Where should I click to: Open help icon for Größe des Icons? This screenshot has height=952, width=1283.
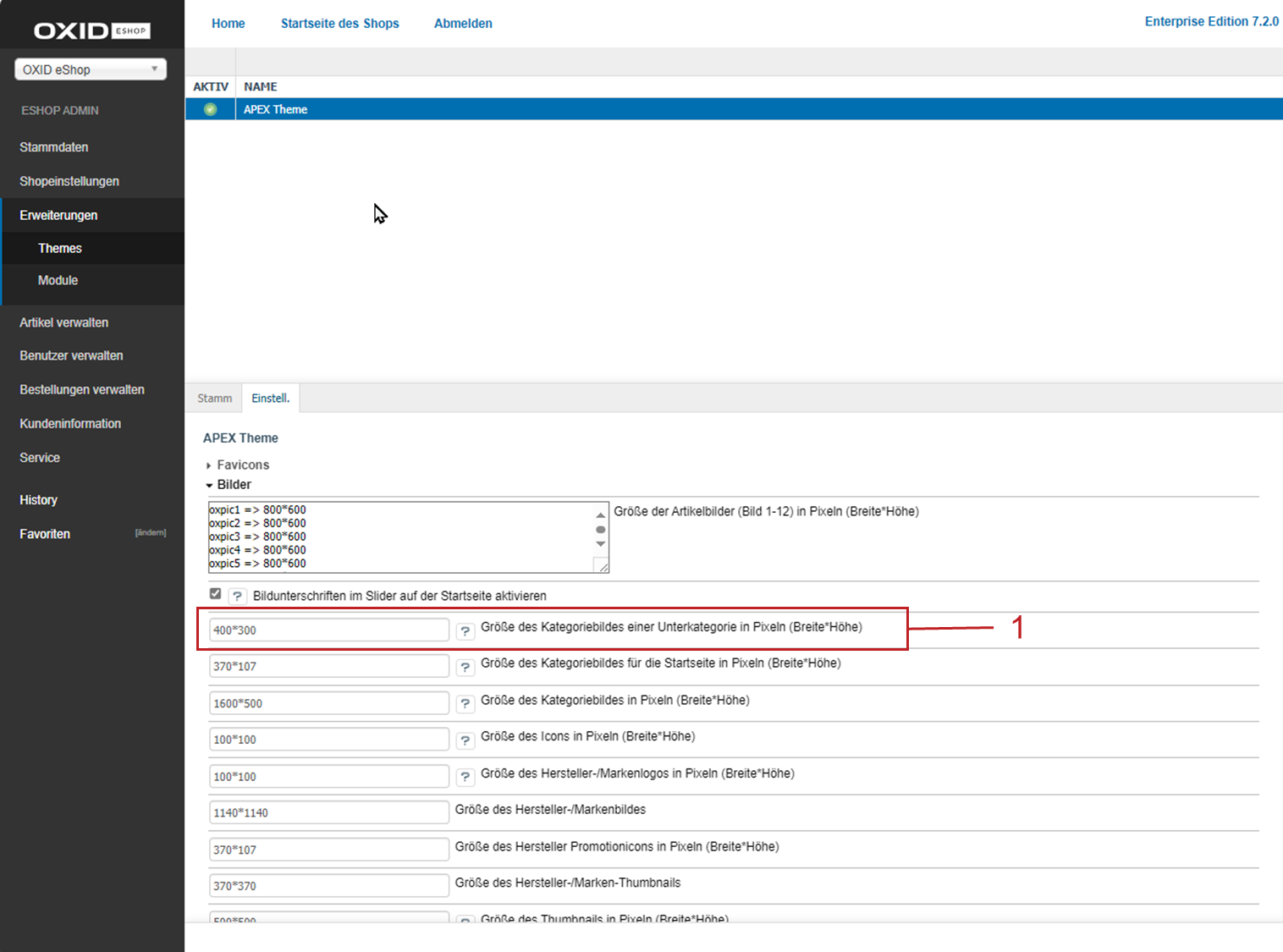[465, 740]
